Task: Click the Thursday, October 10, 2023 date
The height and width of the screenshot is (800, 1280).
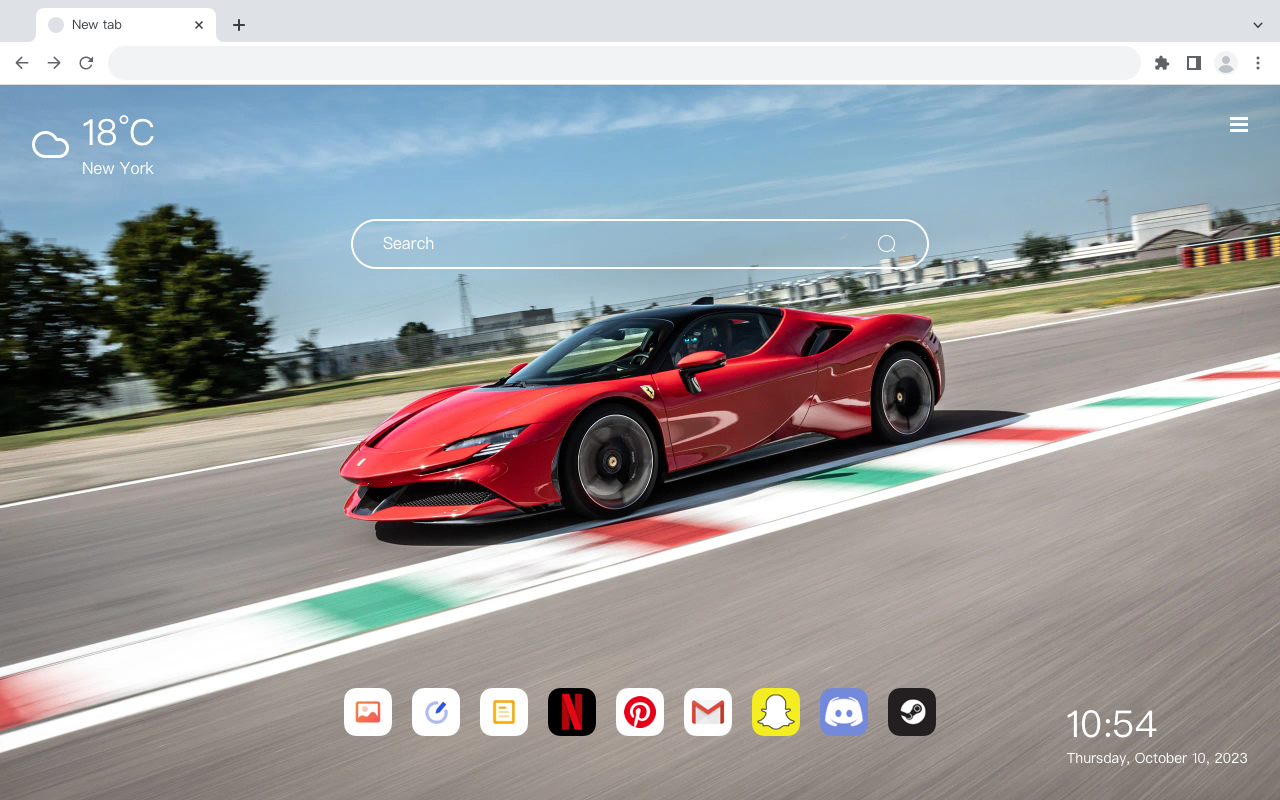Action: click(x=1157, y=758)
